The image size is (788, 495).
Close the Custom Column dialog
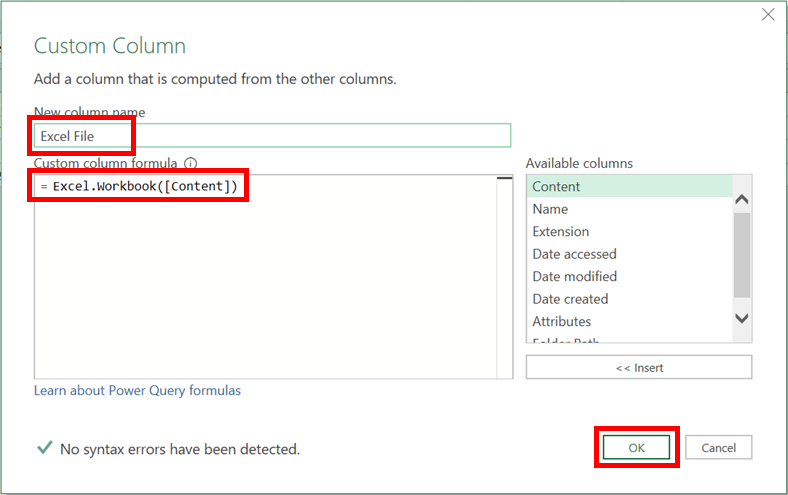click(x=768, y=15)
